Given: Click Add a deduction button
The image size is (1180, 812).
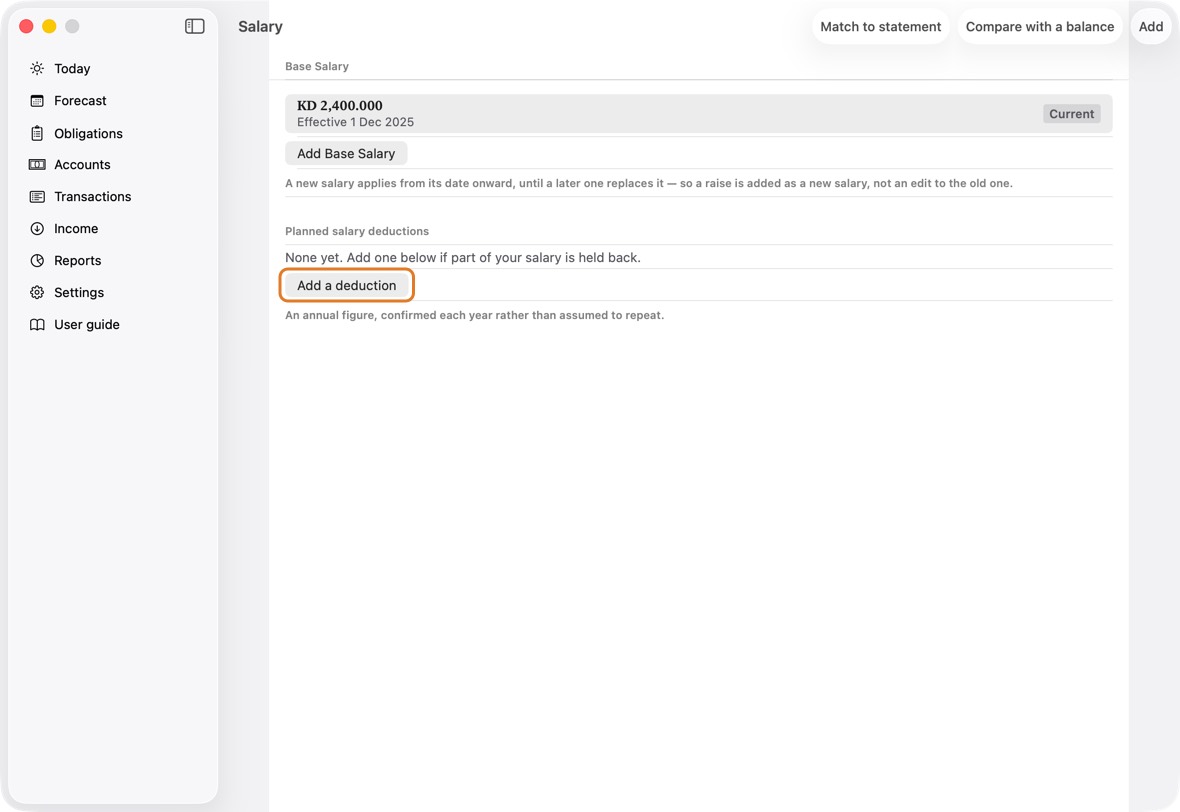Looking at the screenshot, I should 346,285.
